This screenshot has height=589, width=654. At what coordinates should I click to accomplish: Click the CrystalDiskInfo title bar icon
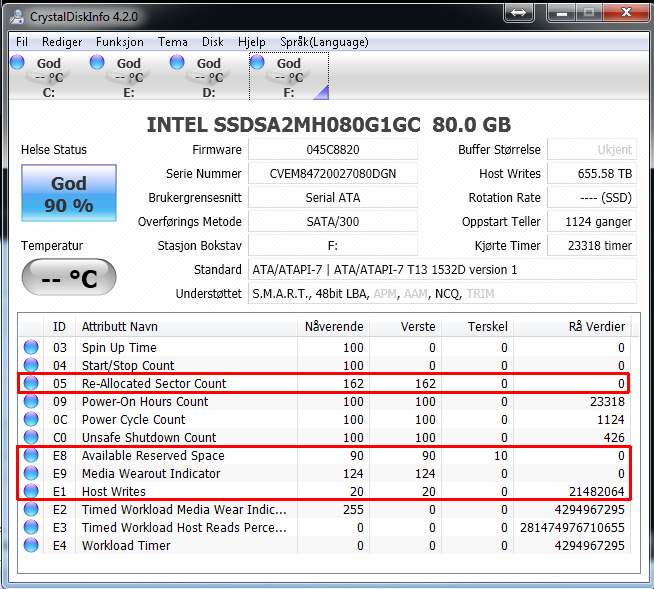18,16
